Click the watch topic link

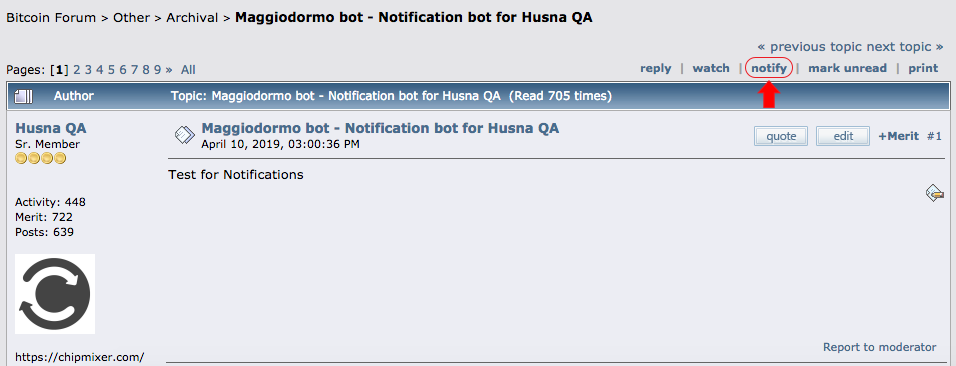[711, 68]
